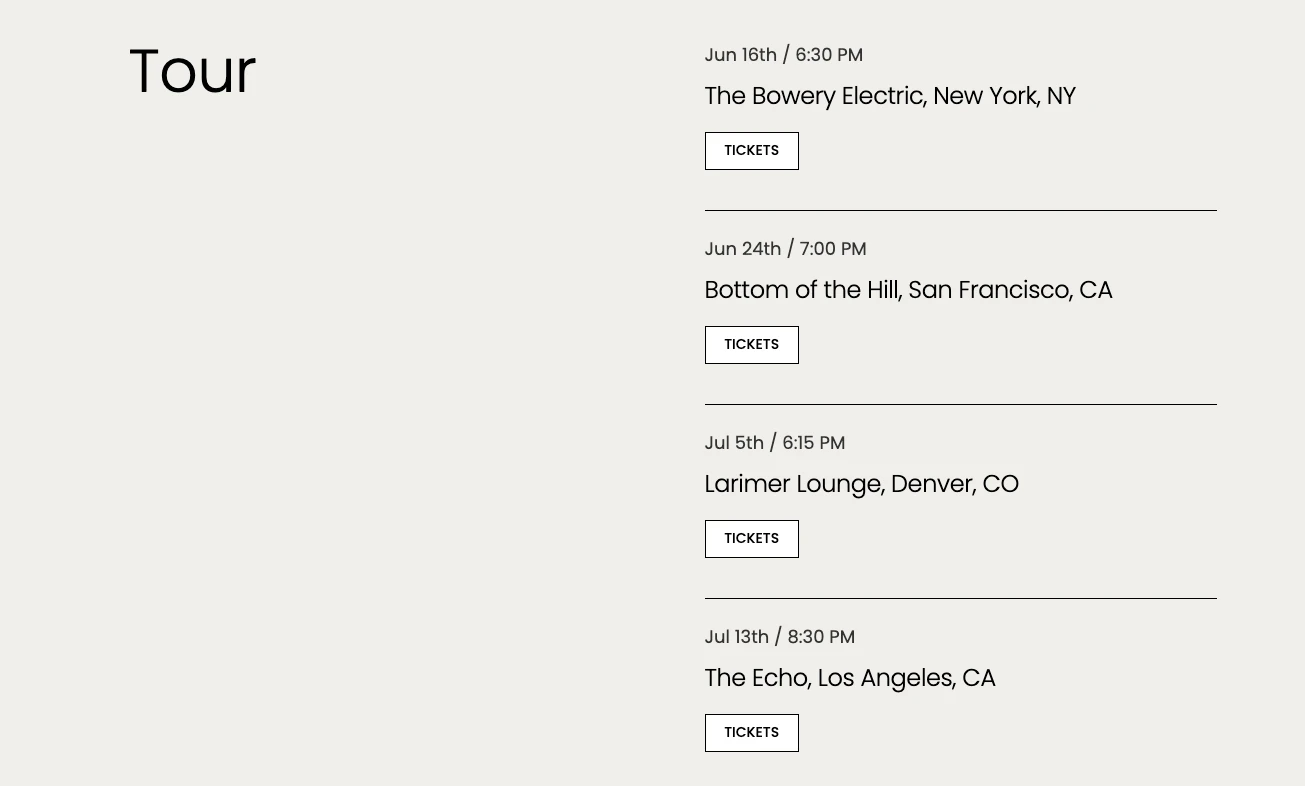Viewport: 1305px width, 786px height.
Task: Click the Tour page heading
Action: coord(192,71)
